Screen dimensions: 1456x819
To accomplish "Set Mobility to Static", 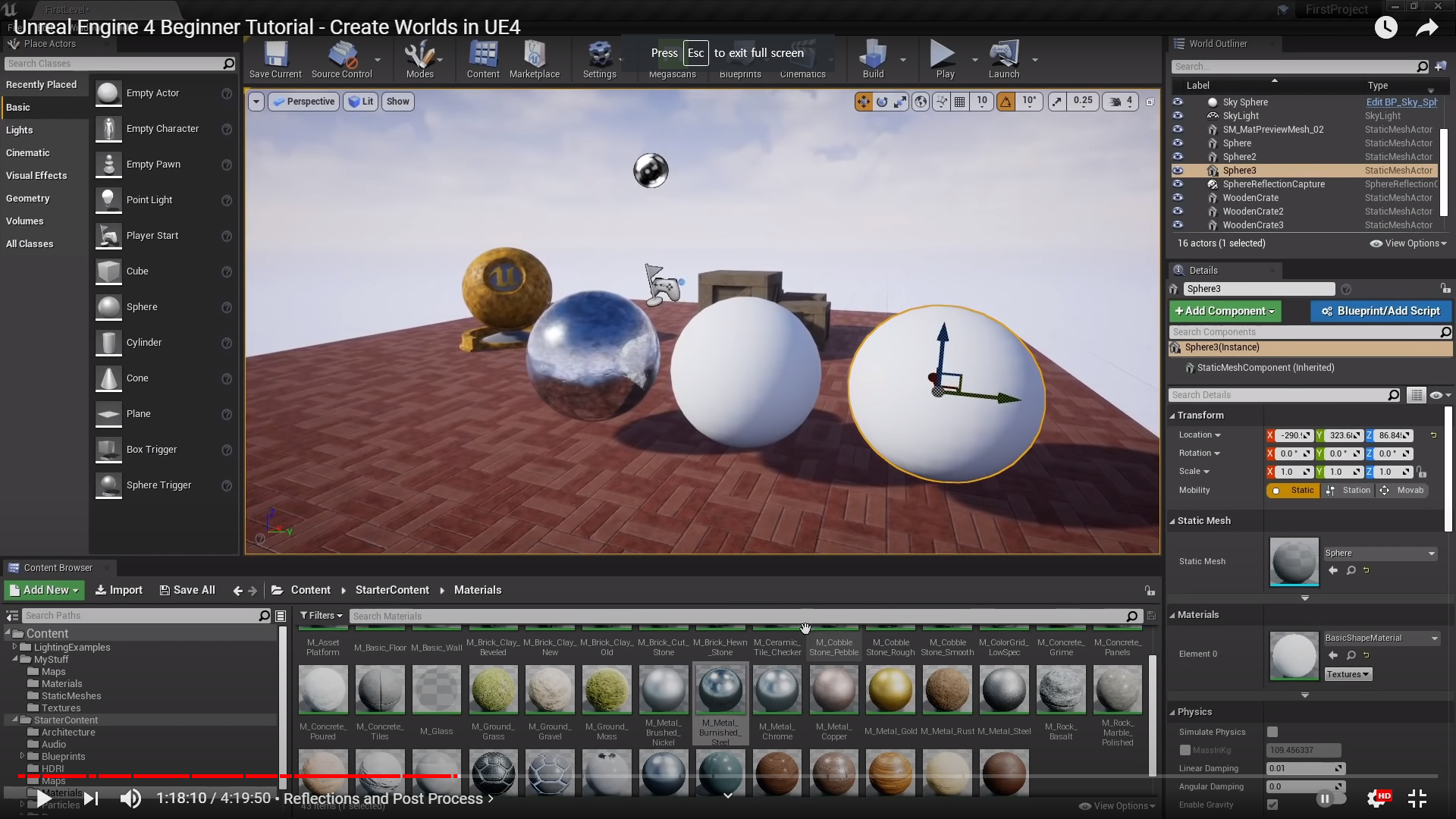I will click(1294, 491).
